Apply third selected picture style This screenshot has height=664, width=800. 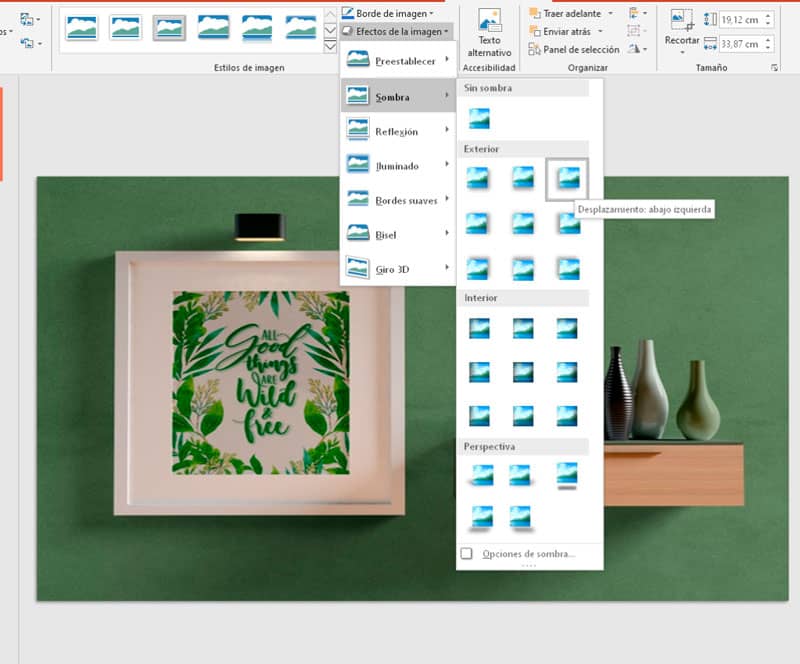[169, 28]
